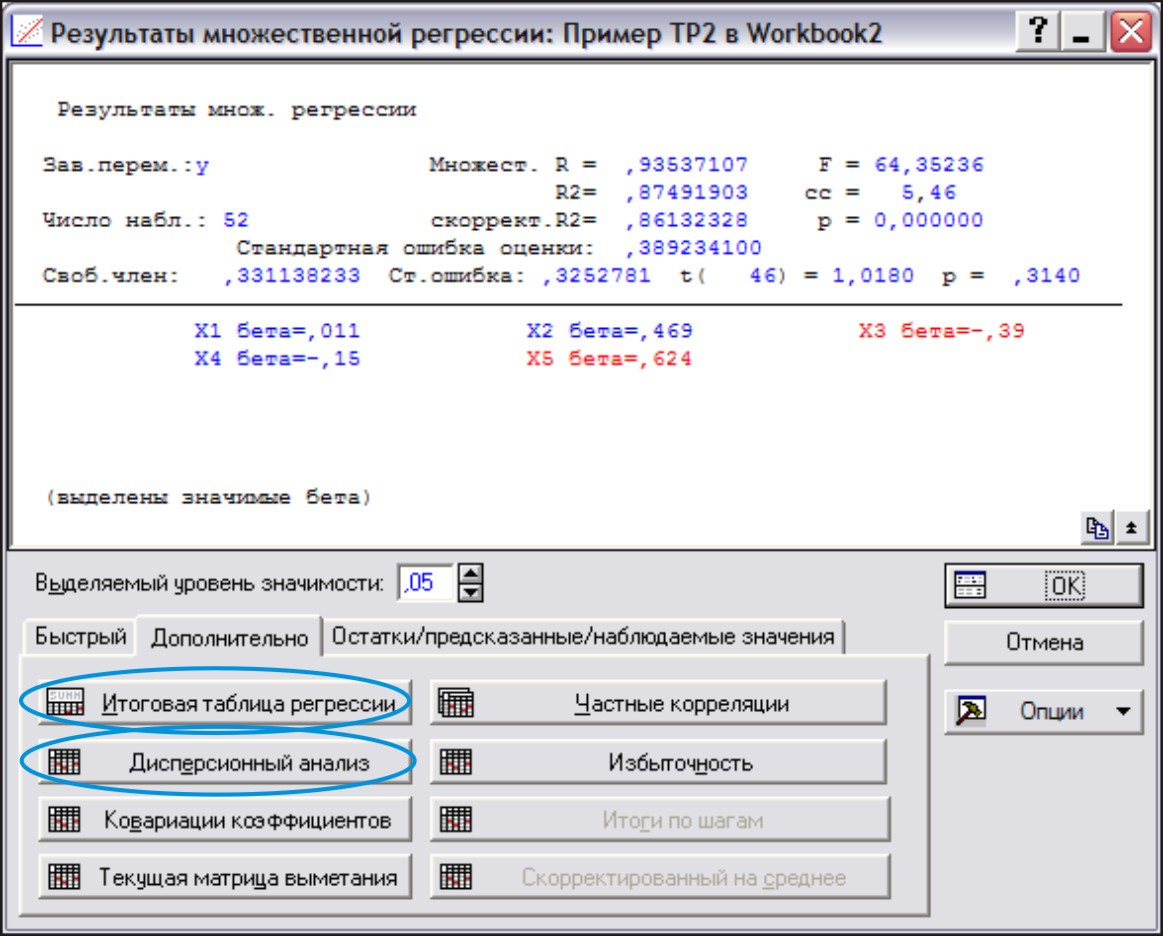Click the Отмена button

coord(1044,642)
